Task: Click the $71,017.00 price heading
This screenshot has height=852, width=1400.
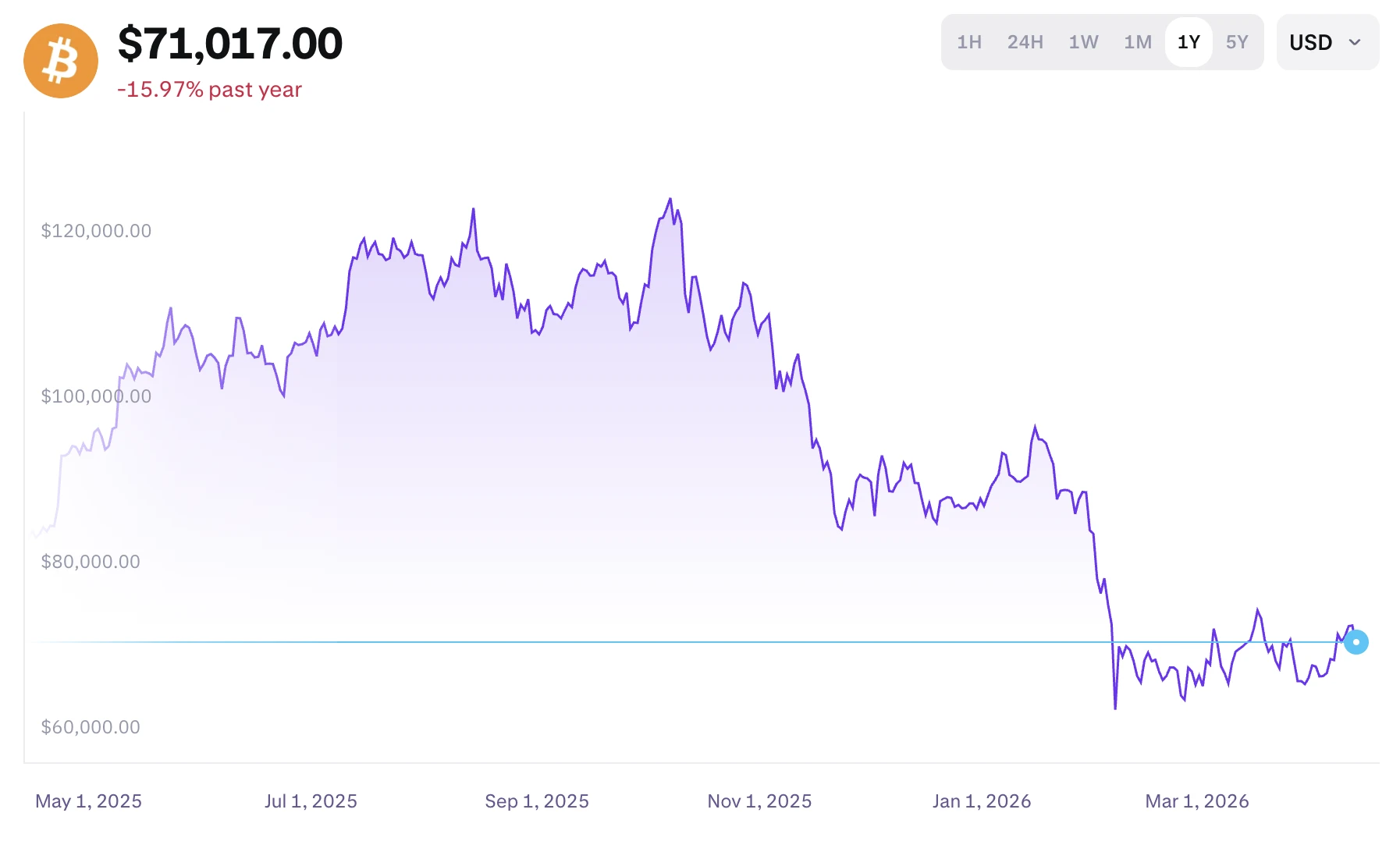Action: click(x=229, y=44)
